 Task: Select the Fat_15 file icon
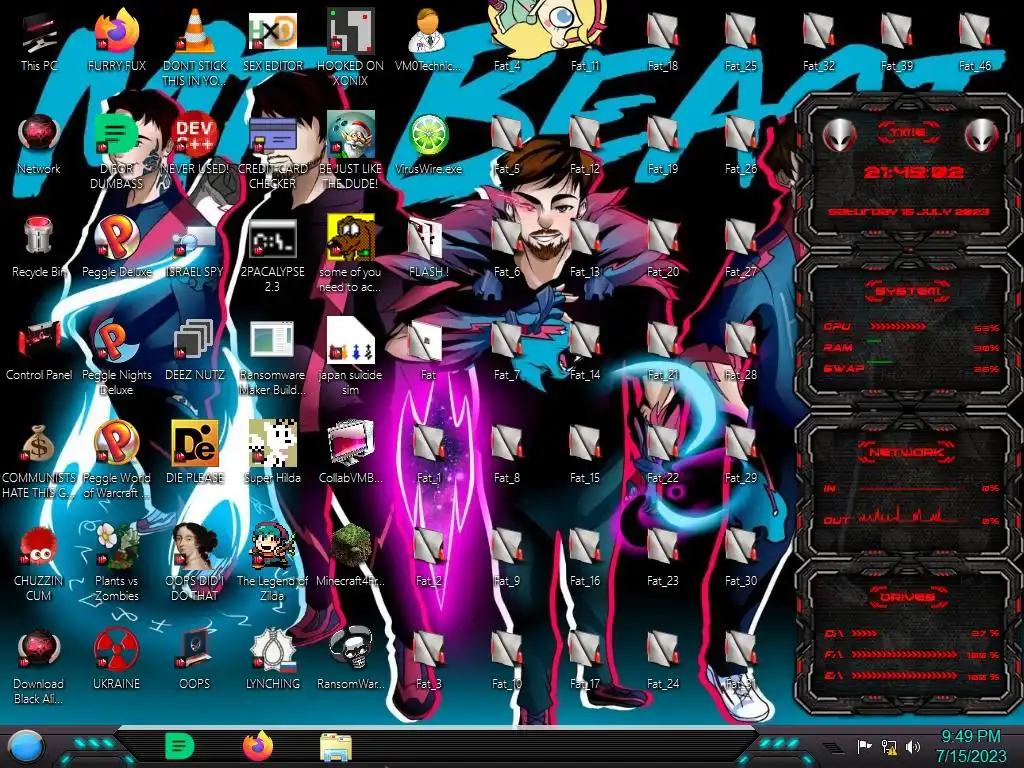[584, 453]
